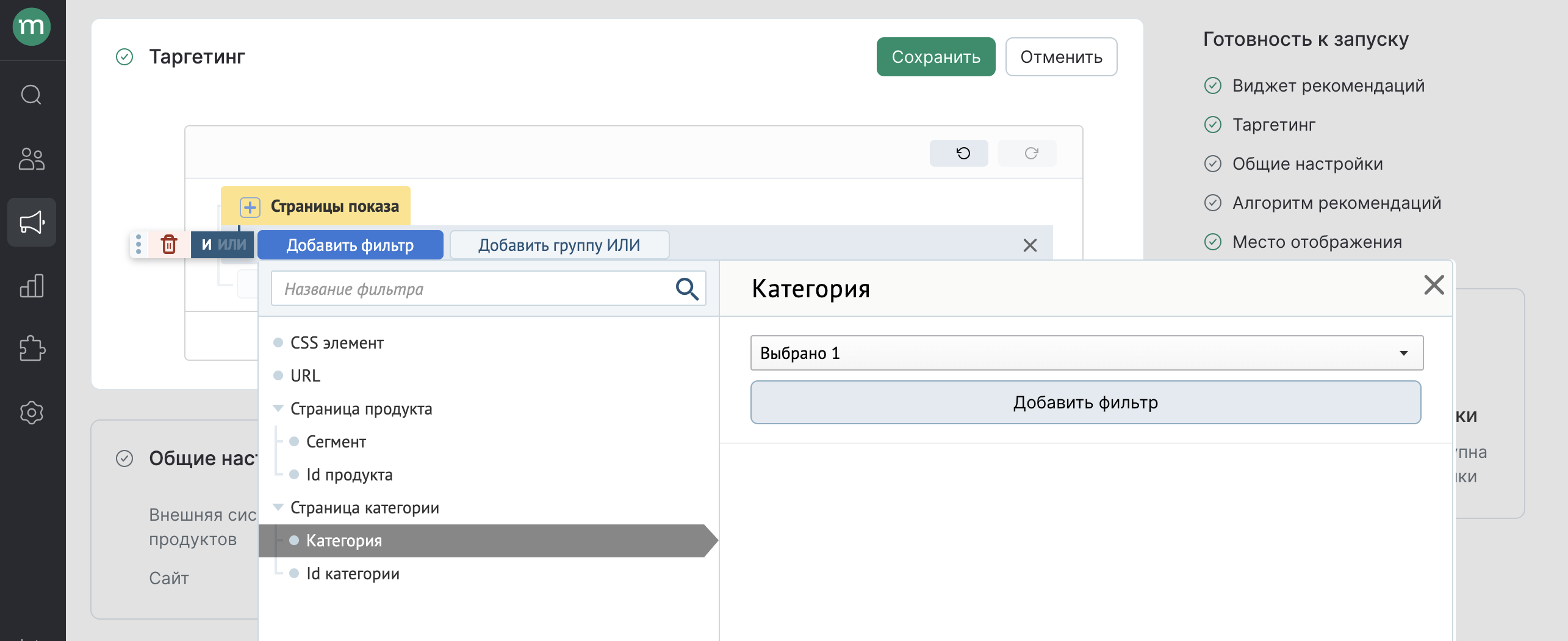Go to 'Общие настройки' readiness item
This screenshot has height=641, width=1568.
coord(1307,164)
